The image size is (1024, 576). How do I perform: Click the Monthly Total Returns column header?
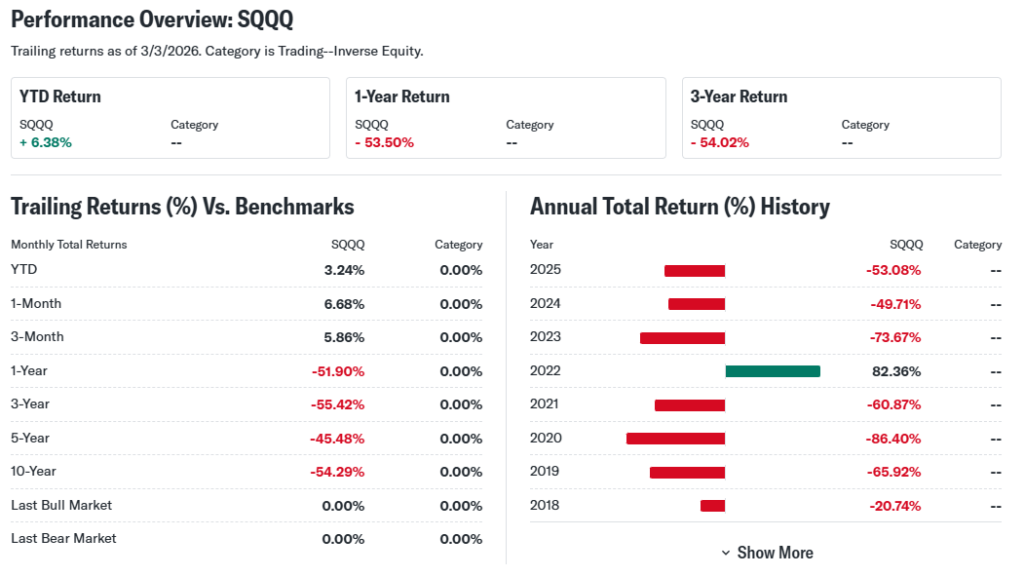point(69,244)
